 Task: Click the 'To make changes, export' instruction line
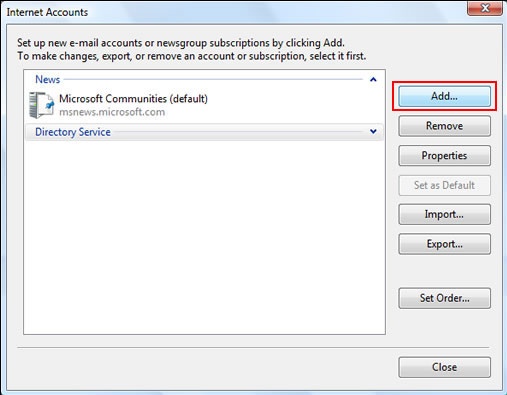[x=192, y=56]
